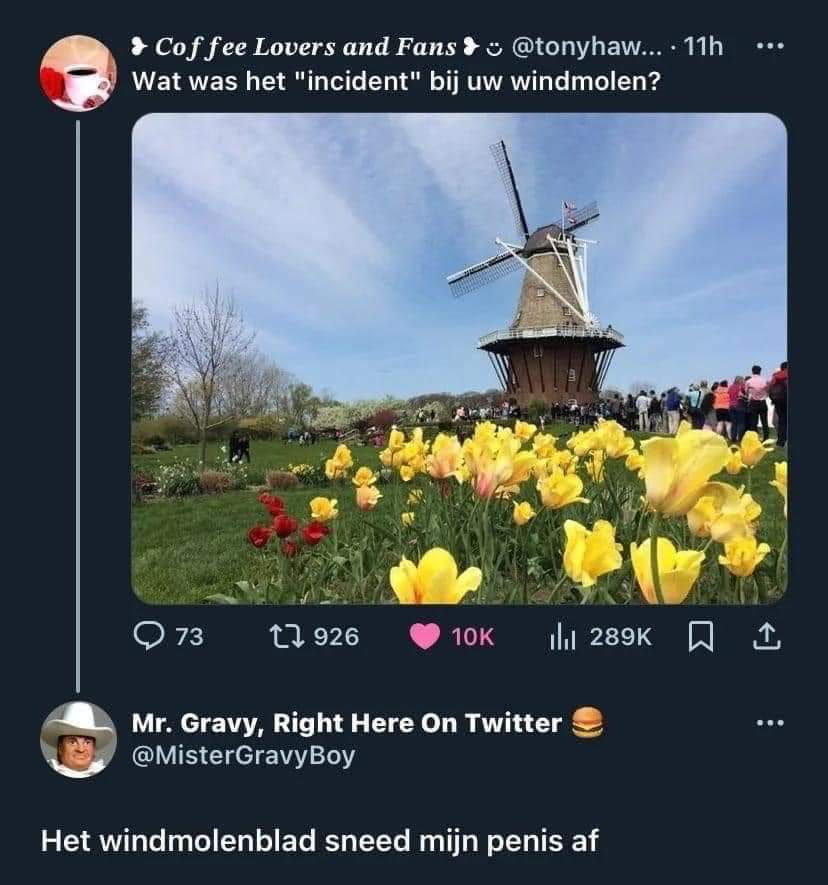Screen dimensions: 828x885
Task: Open the Coffee Lovers coffee cup avatar
Action: pos(78,73)
